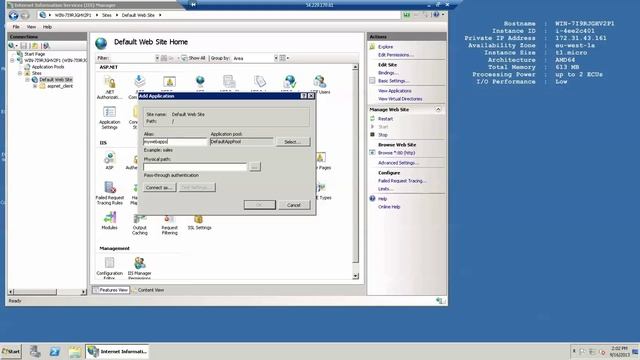Open the IIS Manager Permissions icon
The image size is (640, 360).
pyautogui.click(x=140, y=267)
